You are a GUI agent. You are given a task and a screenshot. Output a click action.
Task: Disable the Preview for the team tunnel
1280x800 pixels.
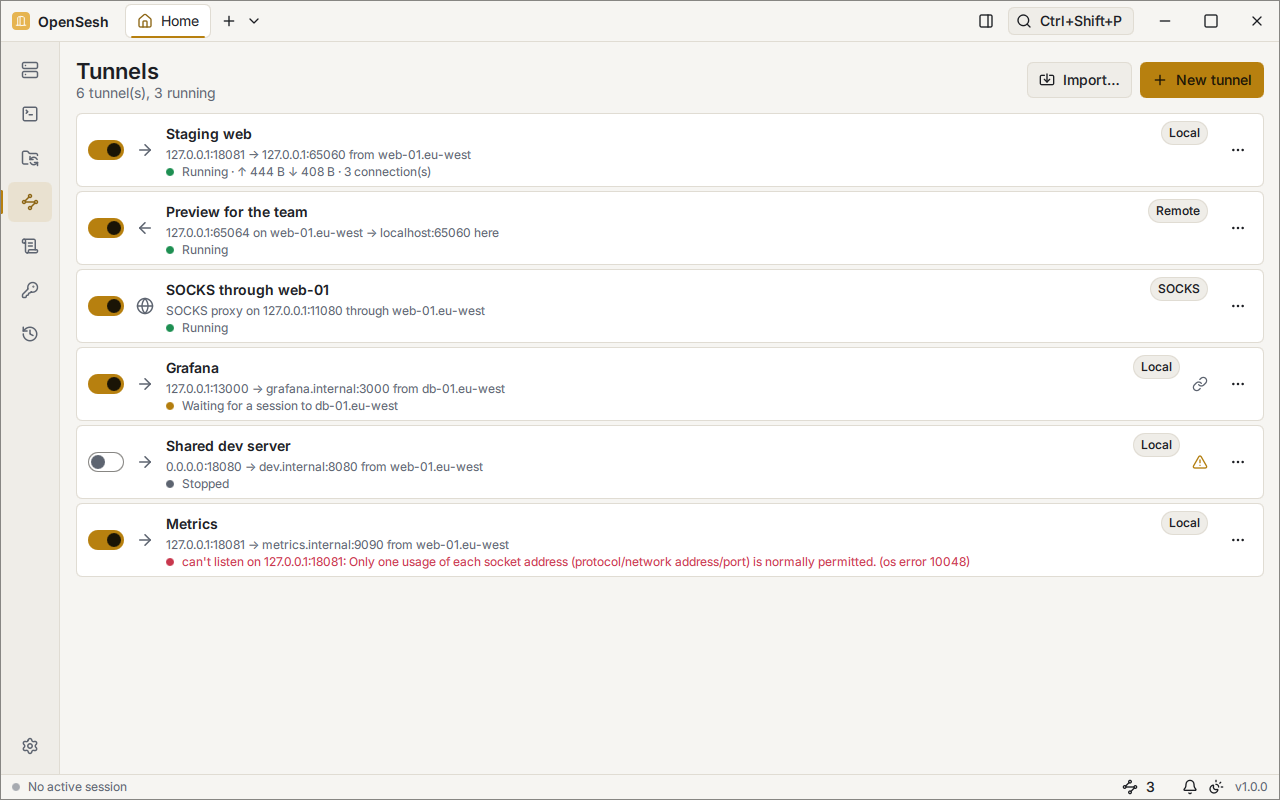[106, 228]
